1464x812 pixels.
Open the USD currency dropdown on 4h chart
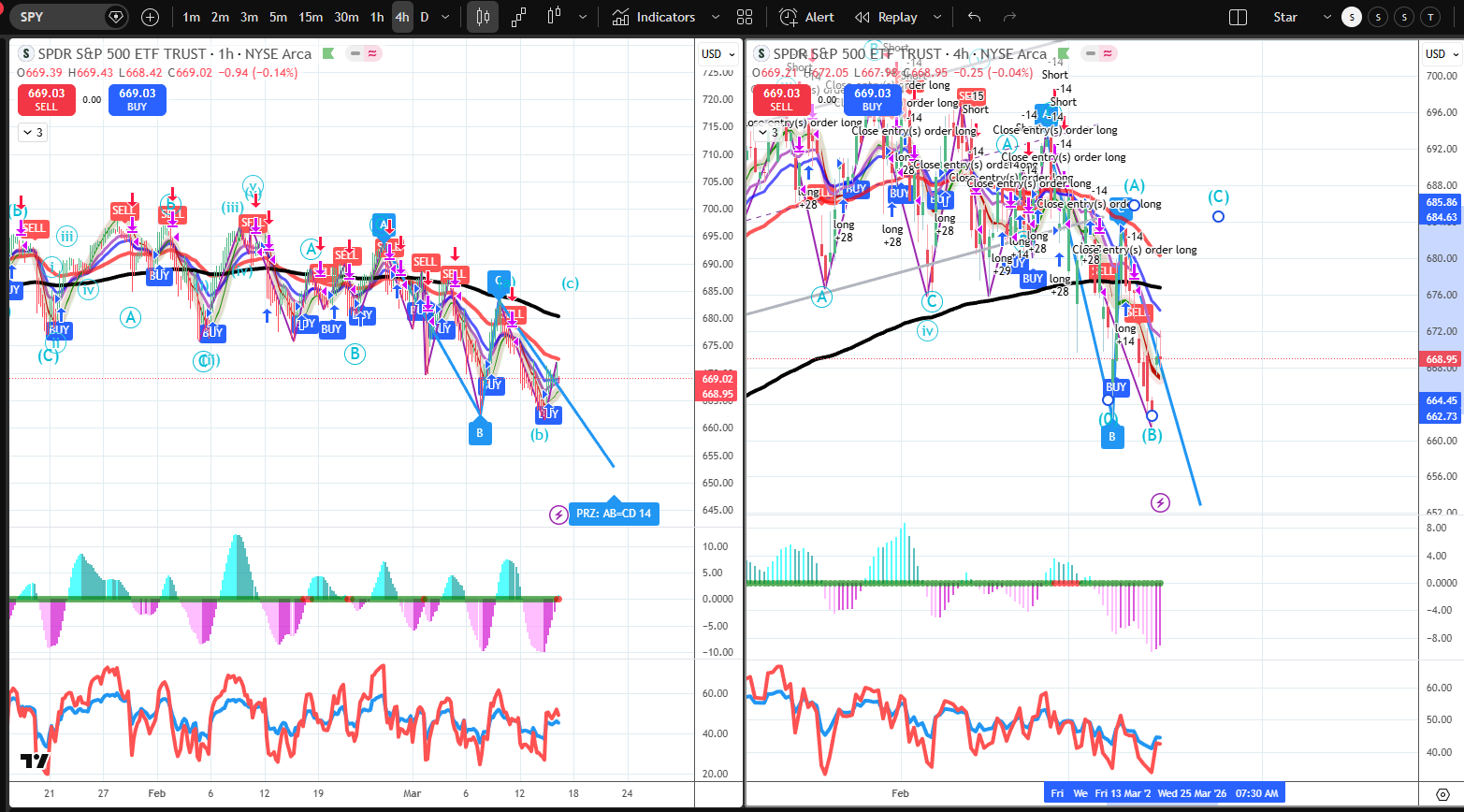[x=1442, y=53]
